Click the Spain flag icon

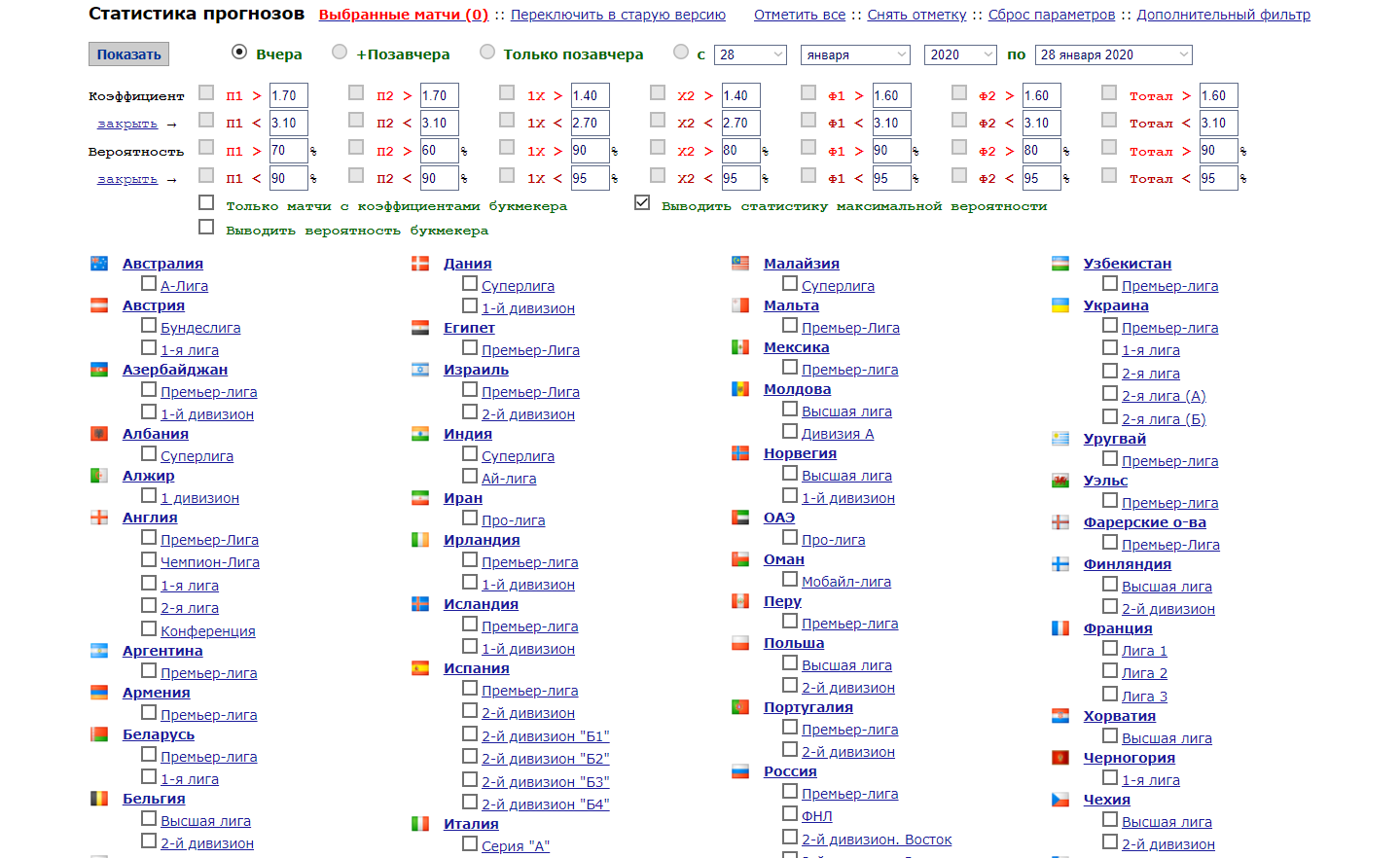tap(420, 667)
